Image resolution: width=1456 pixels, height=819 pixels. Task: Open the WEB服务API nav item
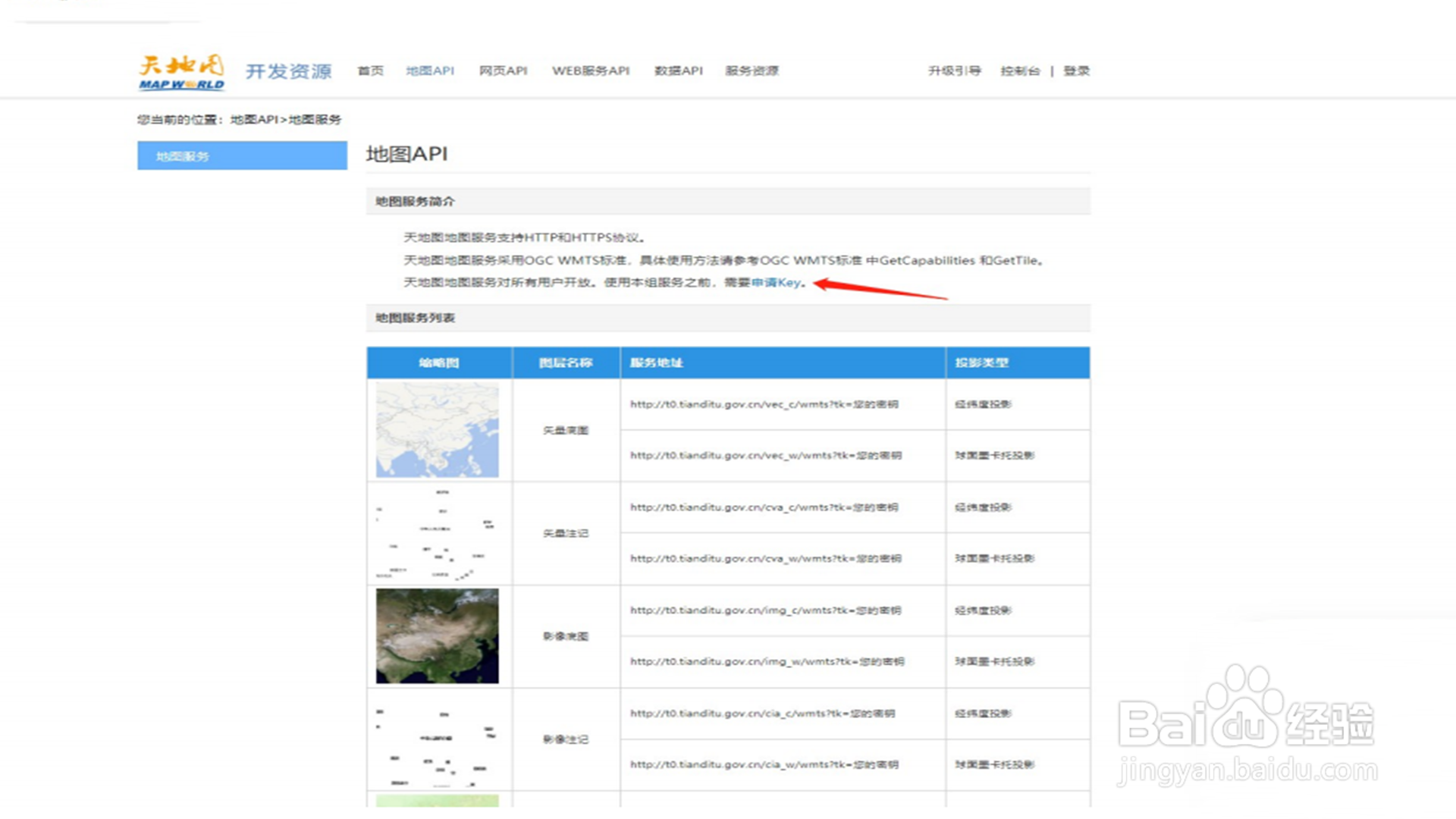pyautogui.click(x=591, y=71)
